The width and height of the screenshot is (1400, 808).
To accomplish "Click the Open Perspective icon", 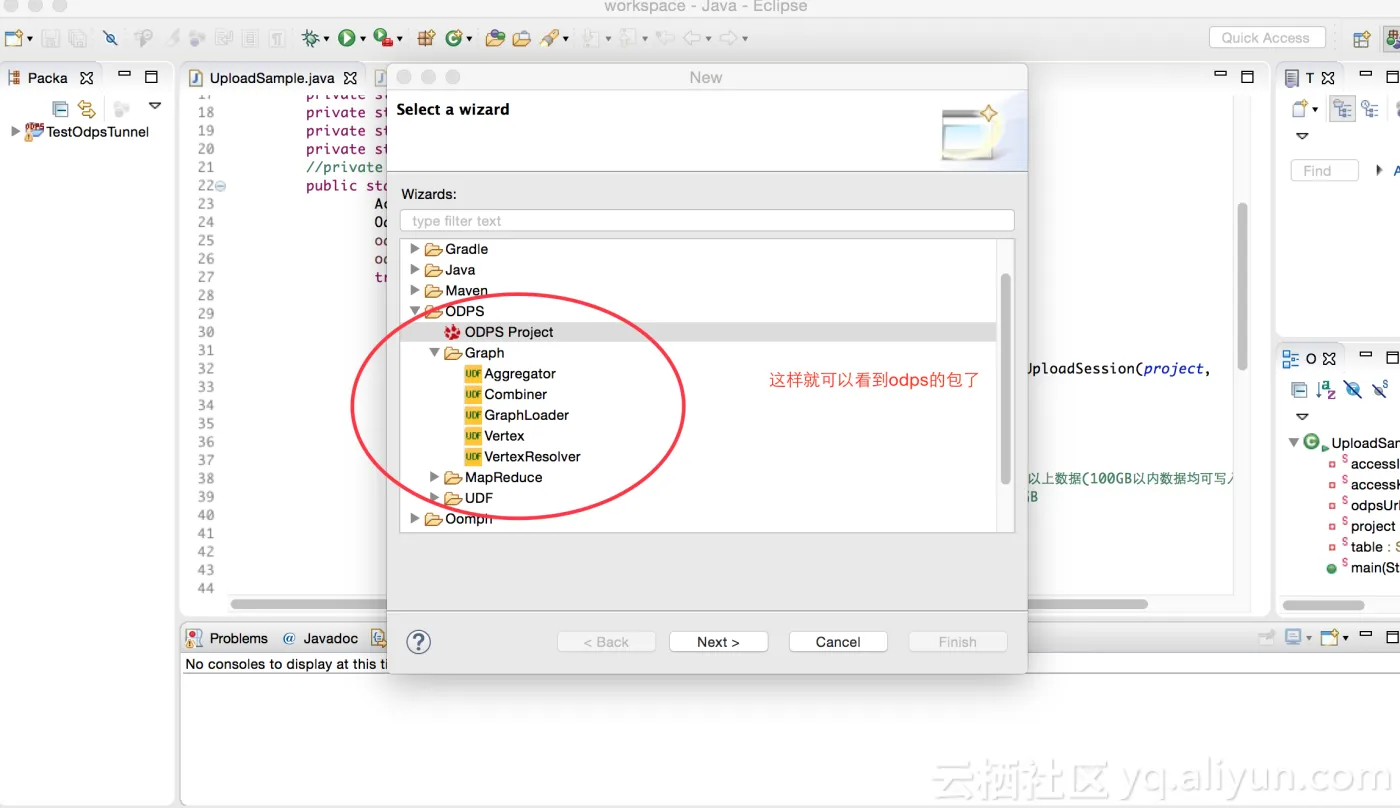I will coord(1361,38).
